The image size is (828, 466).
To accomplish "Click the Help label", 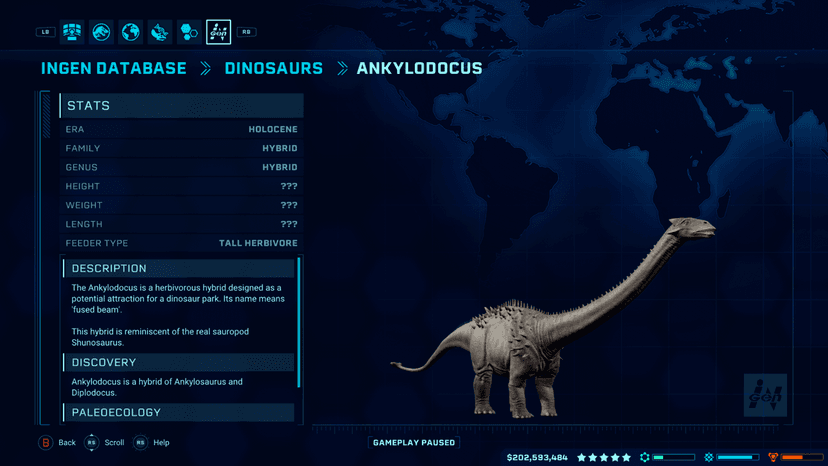I will pyautogui.click(x=161, y=443).
